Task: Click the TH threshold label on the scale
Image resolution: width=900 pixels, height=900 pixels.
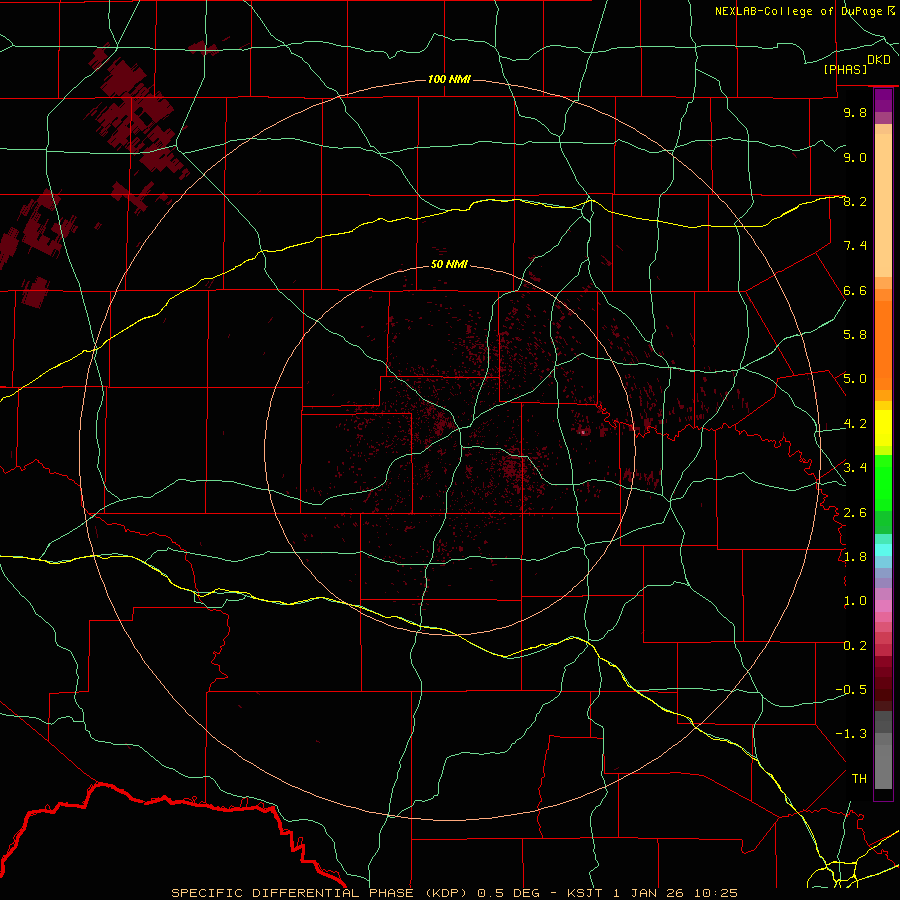Action: click(859, 778)
